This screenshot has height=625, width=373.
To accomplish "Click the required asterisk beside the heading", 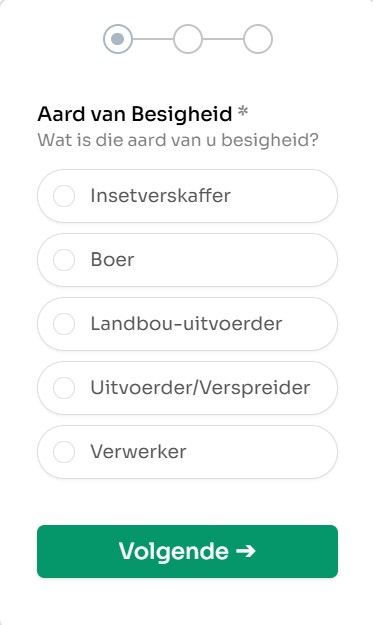I will pos(243,112).
